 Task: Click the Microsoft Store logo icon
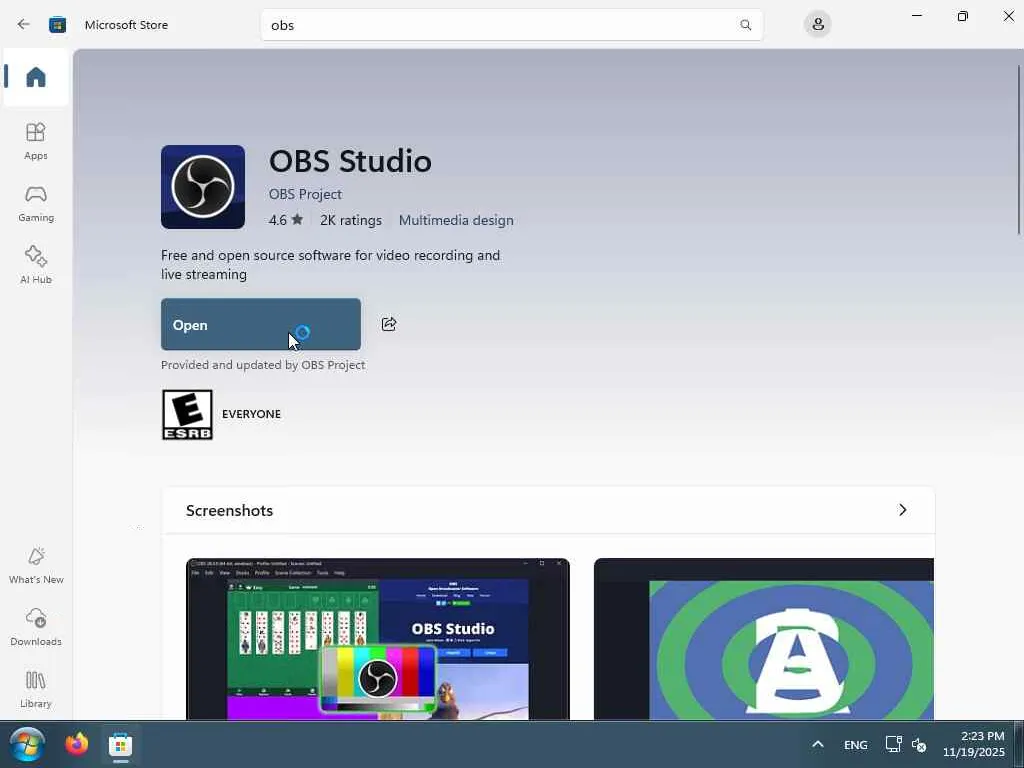tap(57, 25)
